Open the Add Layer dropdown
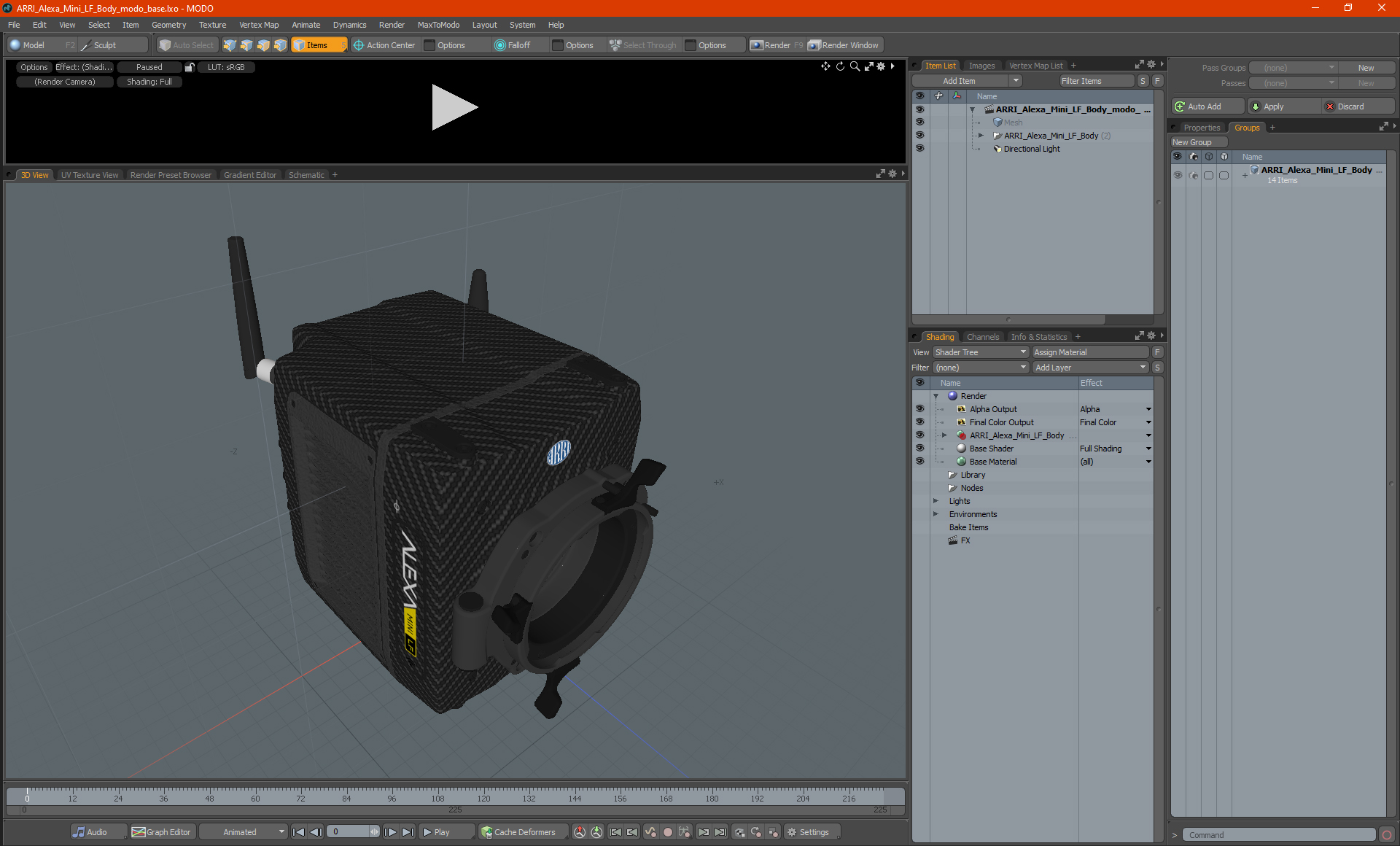This screenshot has width=1400, height=846. [1090, 368]
